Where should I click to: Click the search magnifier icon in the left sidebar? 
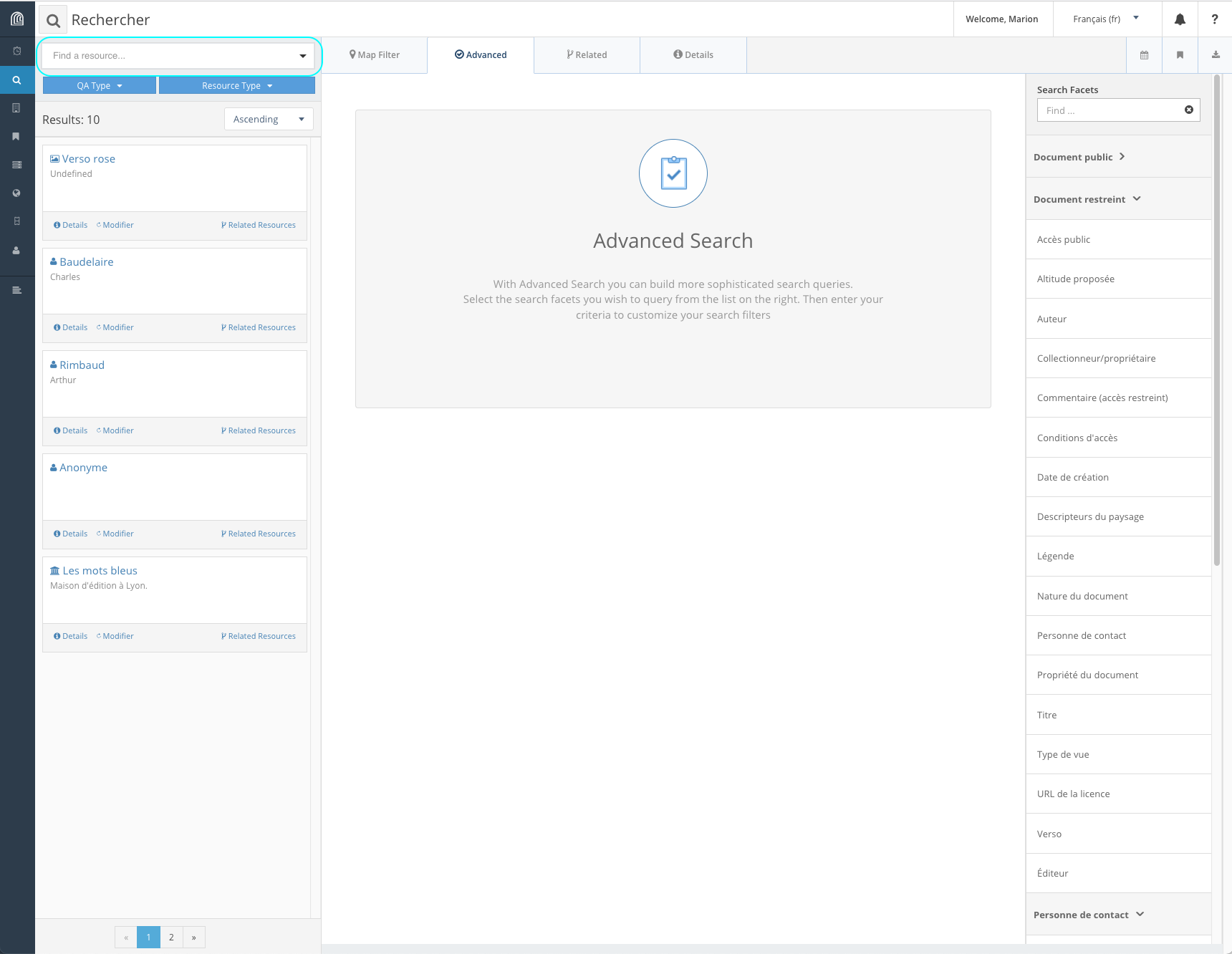[16, 80]
